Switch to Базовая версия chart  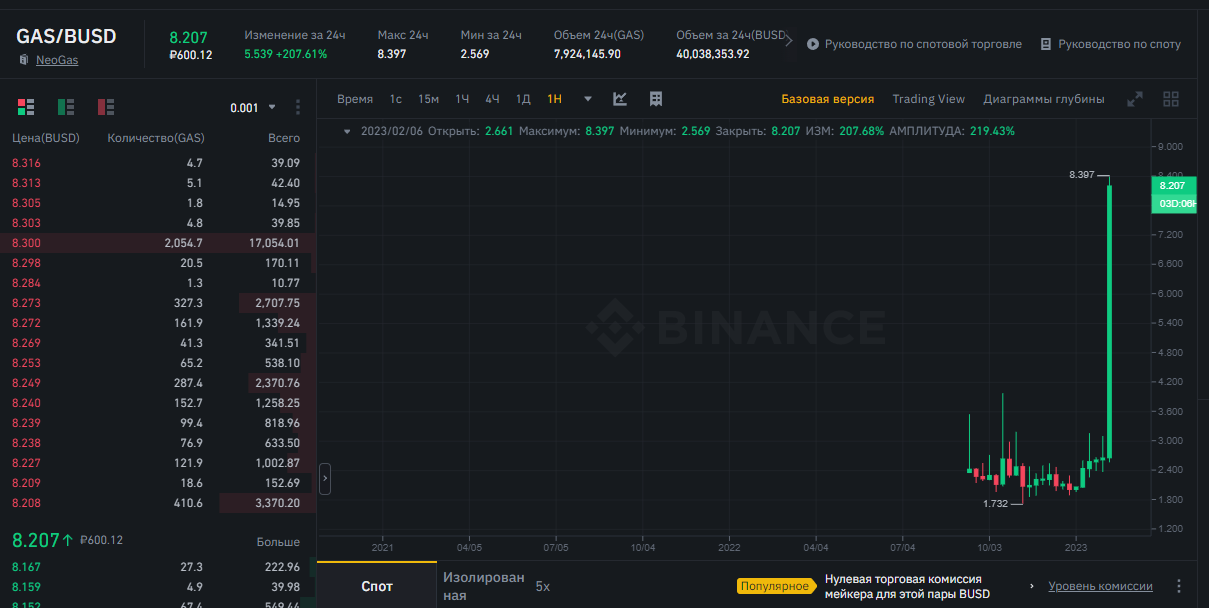828,99
